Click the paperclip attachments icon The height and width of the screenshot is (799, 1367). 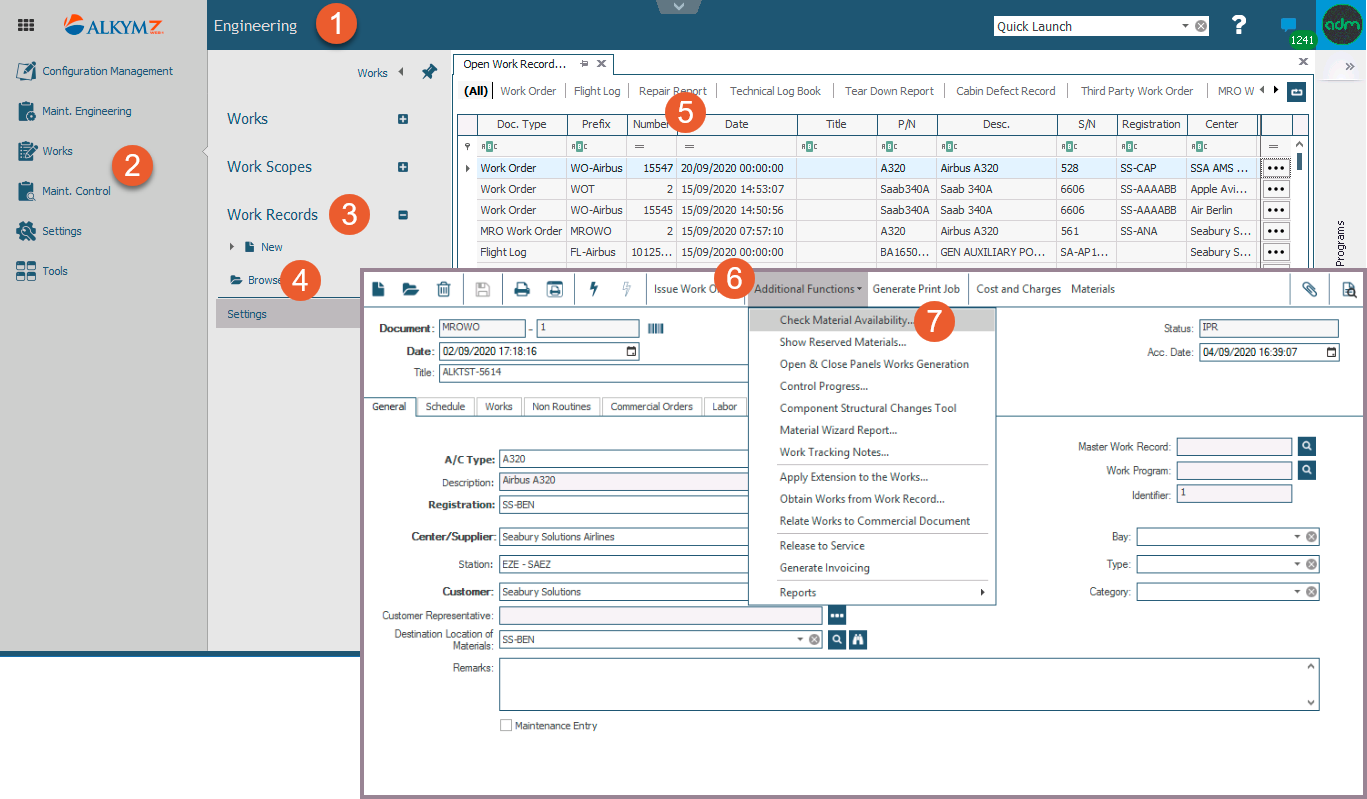tap(1309, 289)
